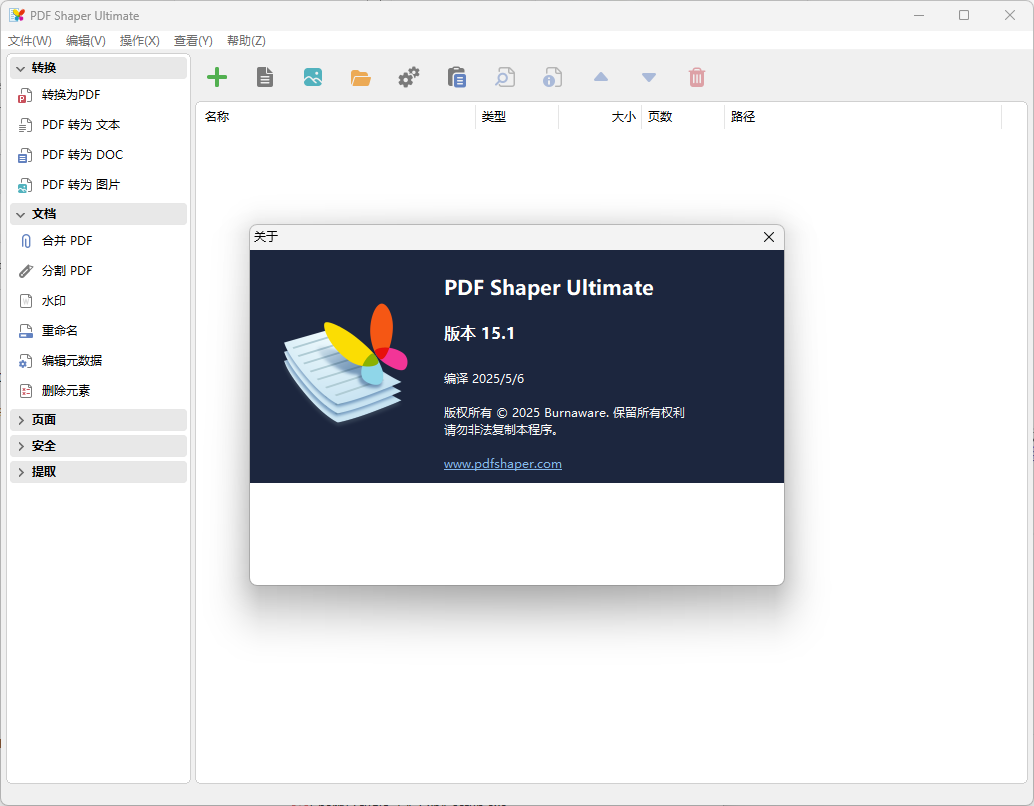Open the www.pdfshaper.com link
Image resolution: width=1034 pixels, height=806 pixels.
point(502,464)
